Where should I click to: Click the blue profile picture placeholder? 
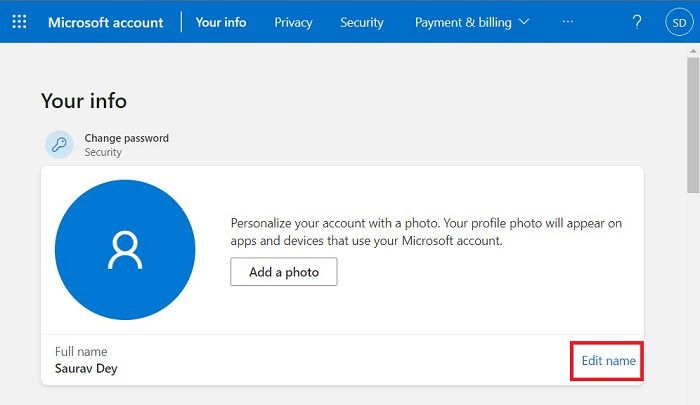125,250
